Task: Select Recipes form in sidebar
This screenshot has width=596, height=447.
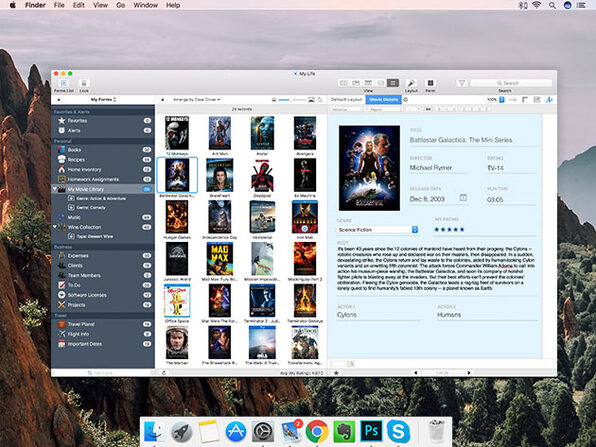Action: coord(103,160)
